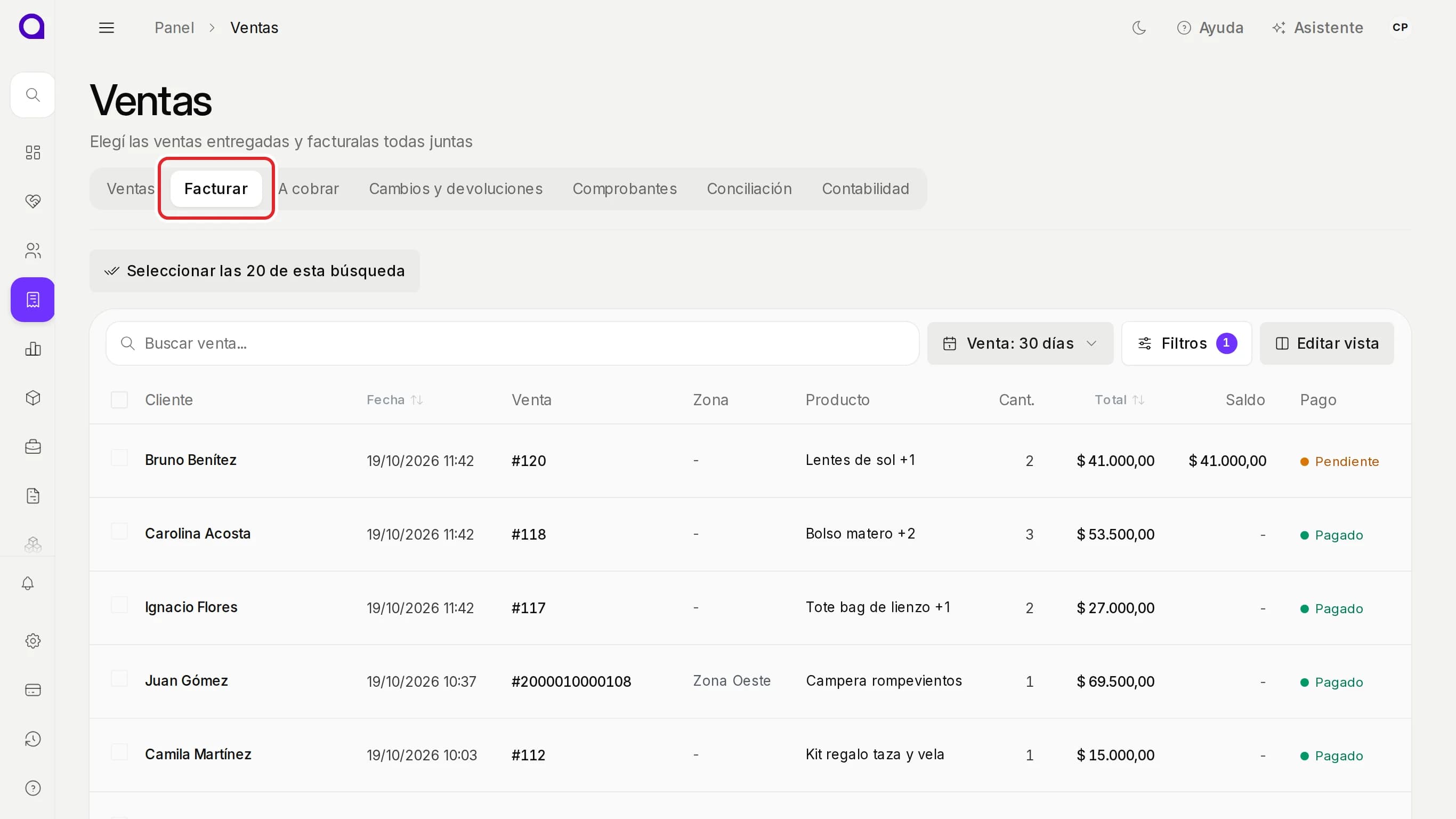Image resolution: width=1456 pixels, height=819 pixels.
Task: Open the document file icon in sidebar
Action: pos(33,496)
